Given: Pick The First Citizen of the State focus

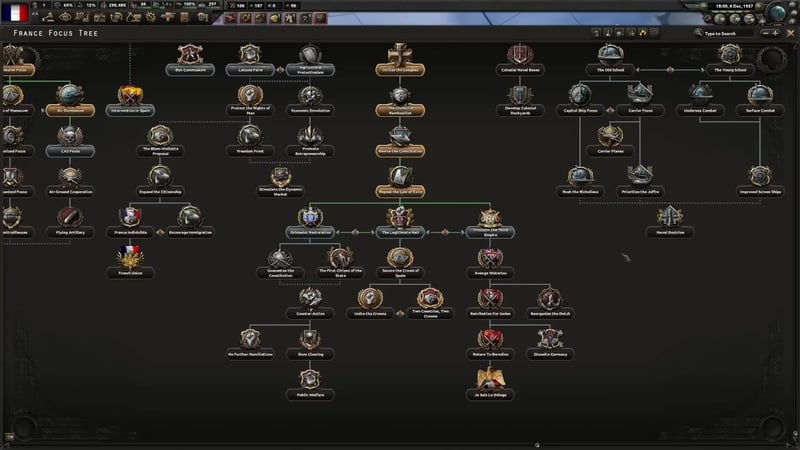Looking at the screenshot, I should (x=340, y=263).
